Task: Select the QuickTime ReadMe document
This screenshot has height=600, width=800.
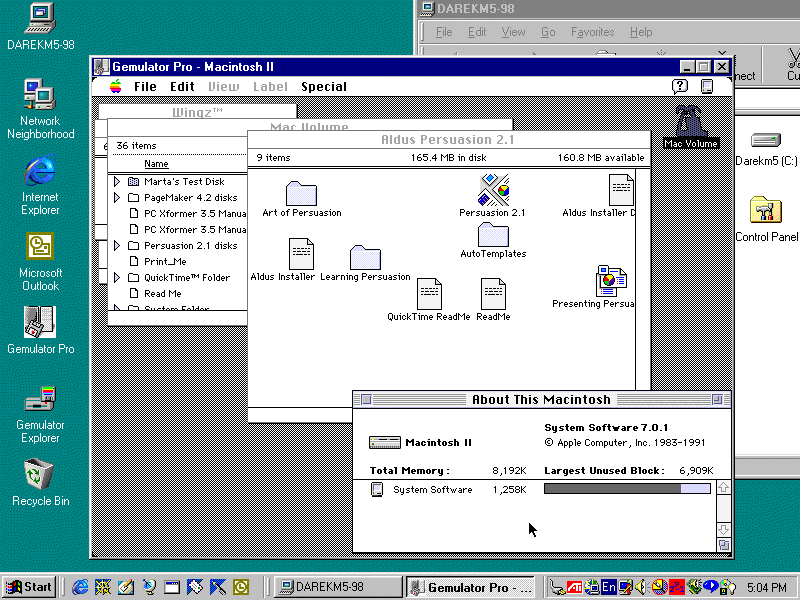Action: [429, 293]
